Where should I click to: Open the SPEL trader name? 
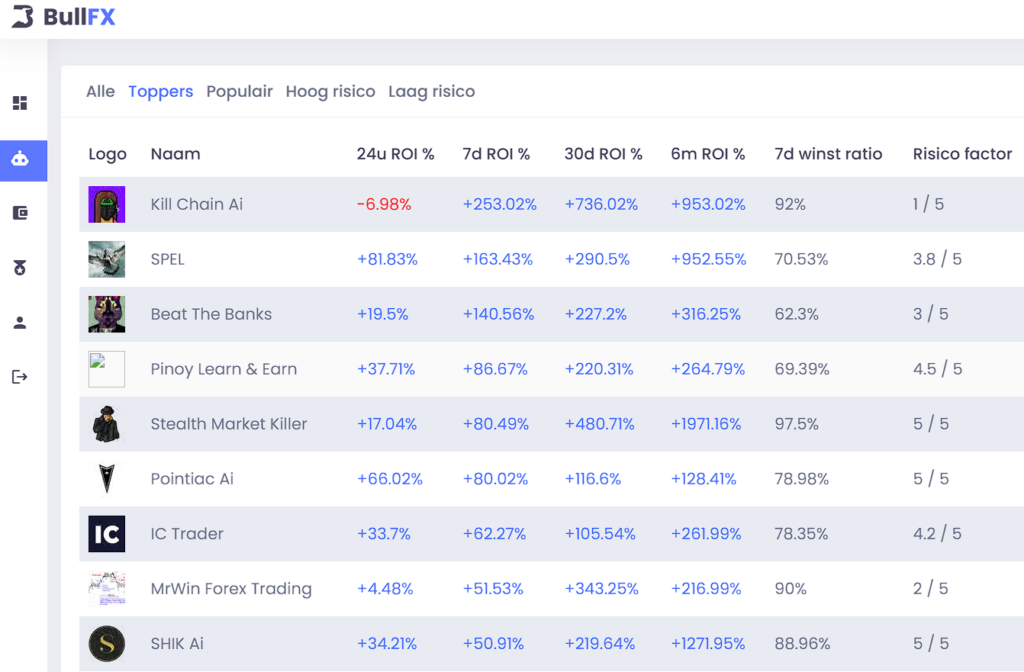(x=167, y=259)
